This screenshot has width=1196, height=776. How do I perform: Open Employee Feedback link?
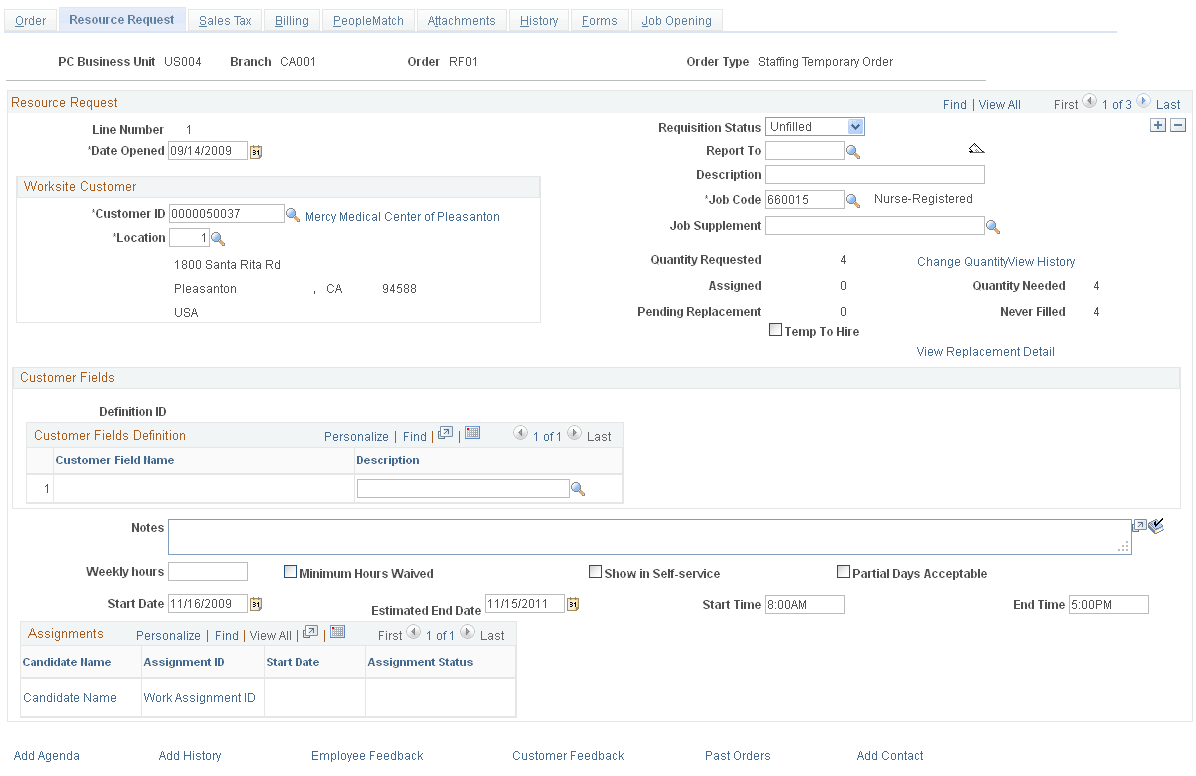(367, 755)
